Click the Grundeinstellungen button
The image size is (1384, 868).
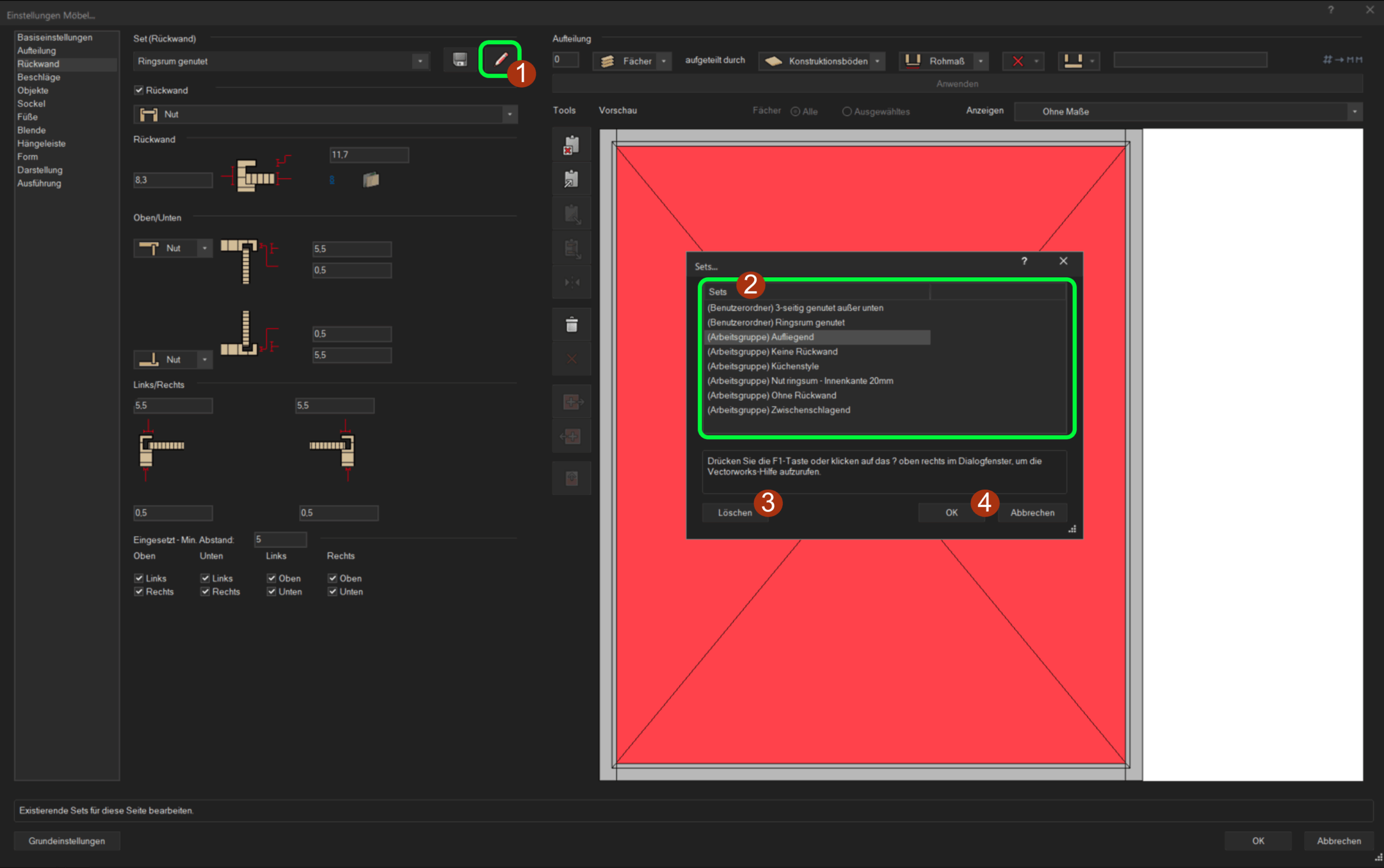click(66, 841)
